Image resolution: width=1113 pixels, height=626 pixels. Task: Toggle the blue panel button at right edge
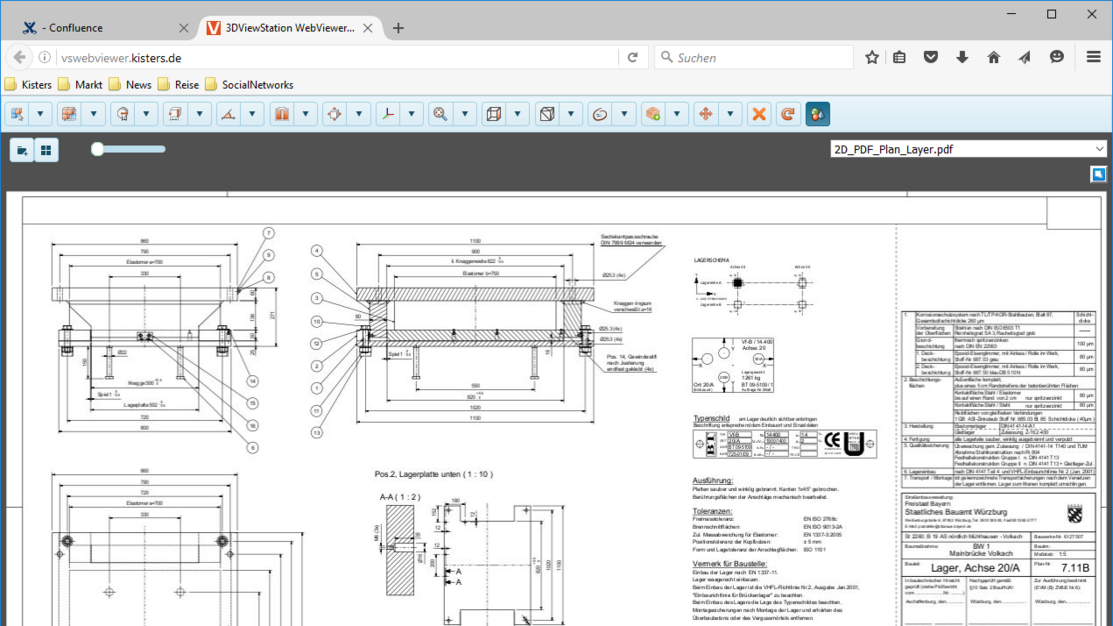(1098, 174)
